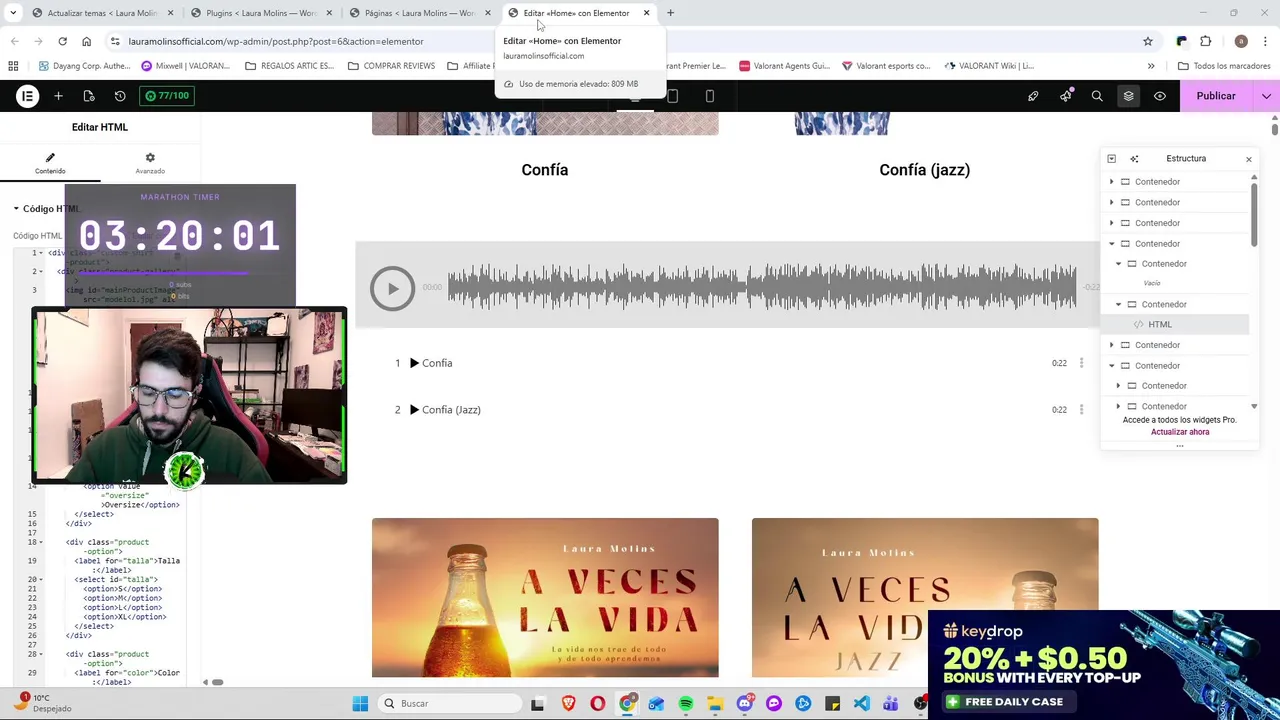Open options menu for Confía track

coord(1081,363)
